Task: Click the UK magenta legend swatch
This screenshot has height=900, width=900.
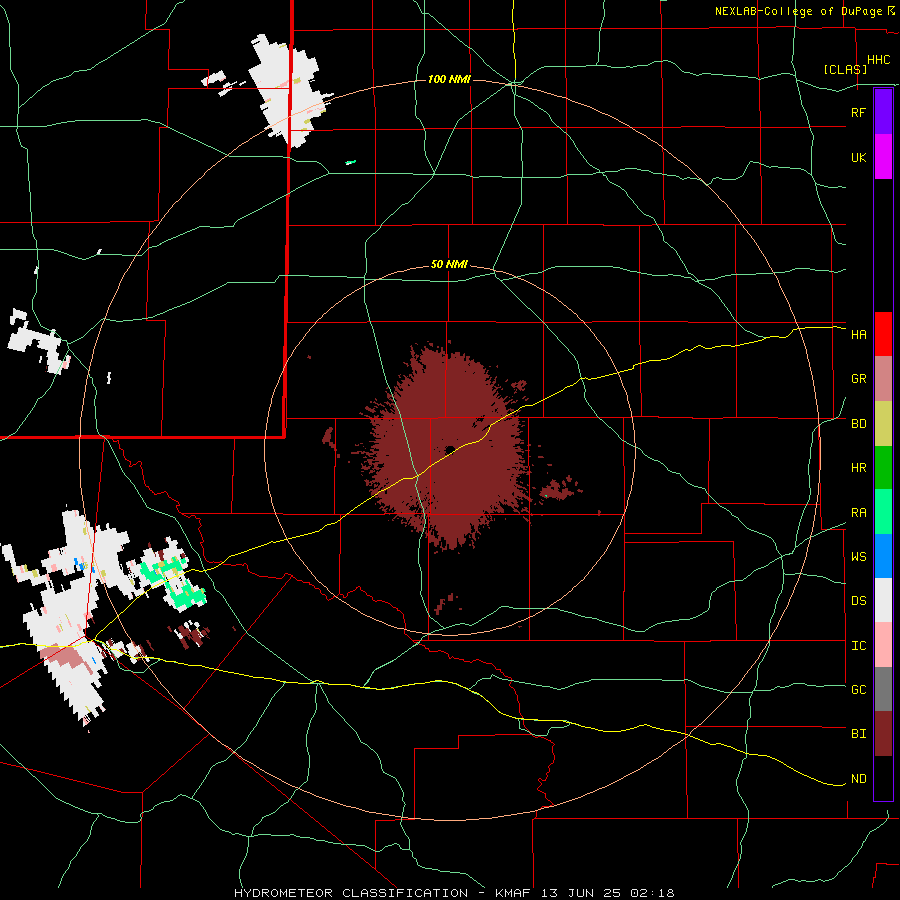Action: [x=883, y=157]
